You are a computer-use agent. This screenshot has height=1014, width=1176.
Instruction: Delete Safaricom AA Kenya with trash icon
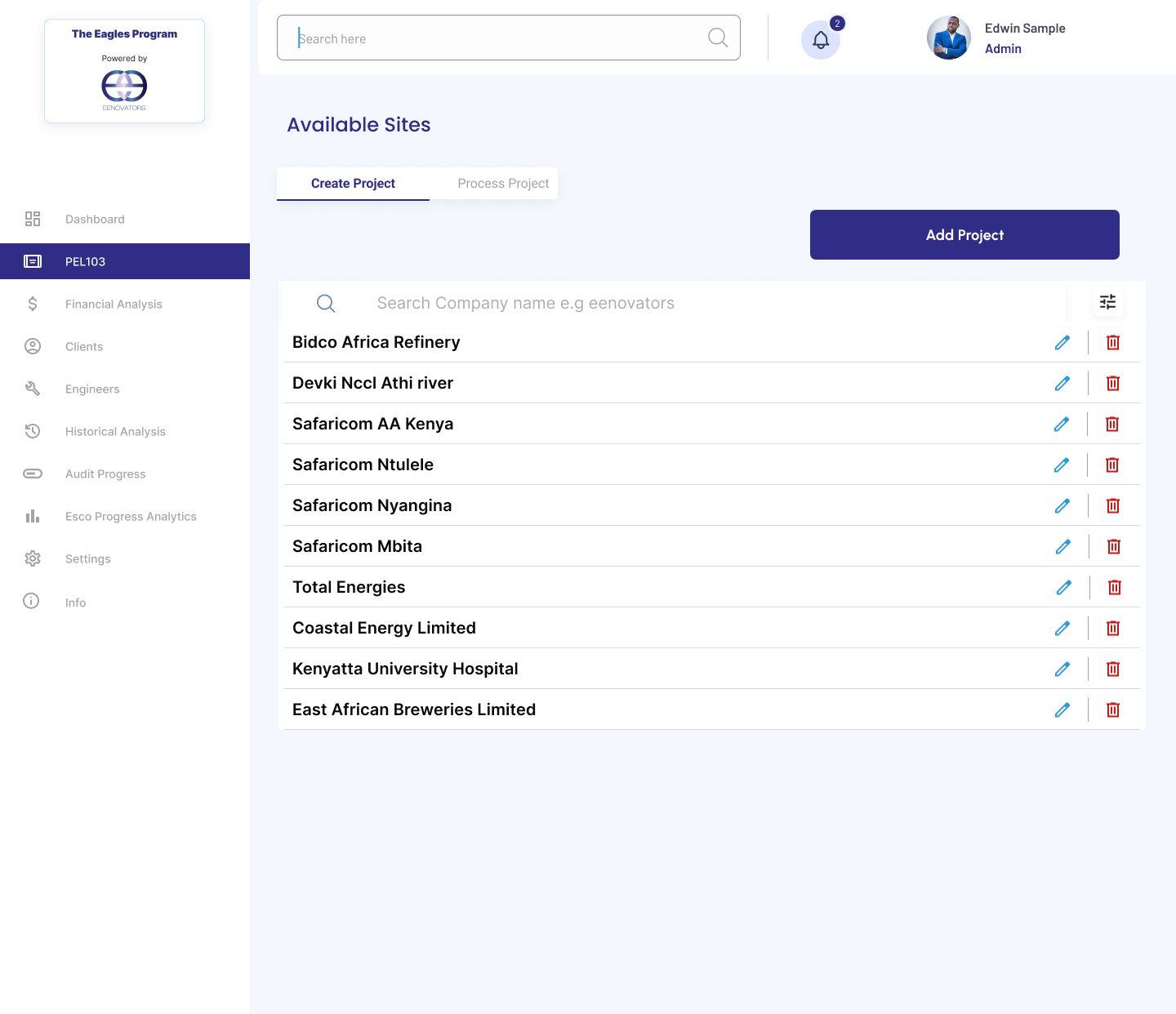(1112, 424)
